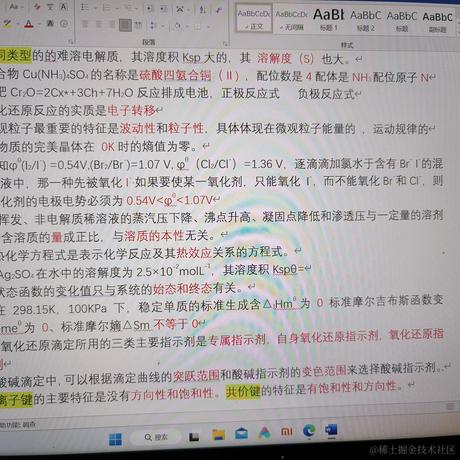Viewport: 460px width, 460px height.
Task: Toggle justified alignment
Action: pos(125,25)
